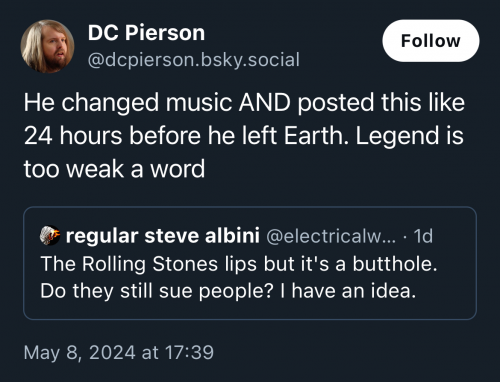Click the quoted line "Do they still sue people?"

tap(159, 291)
